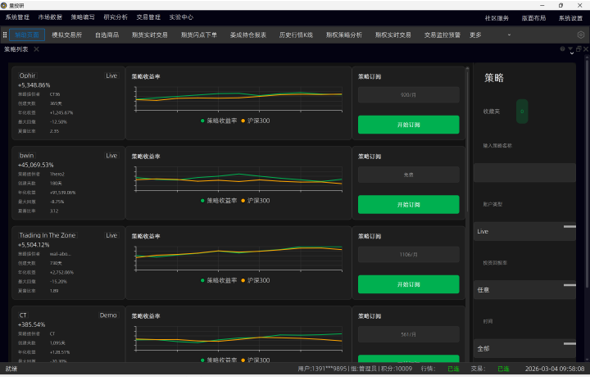
Task: Open the panel header dropdown arrow icon
Action: (571, 50)
